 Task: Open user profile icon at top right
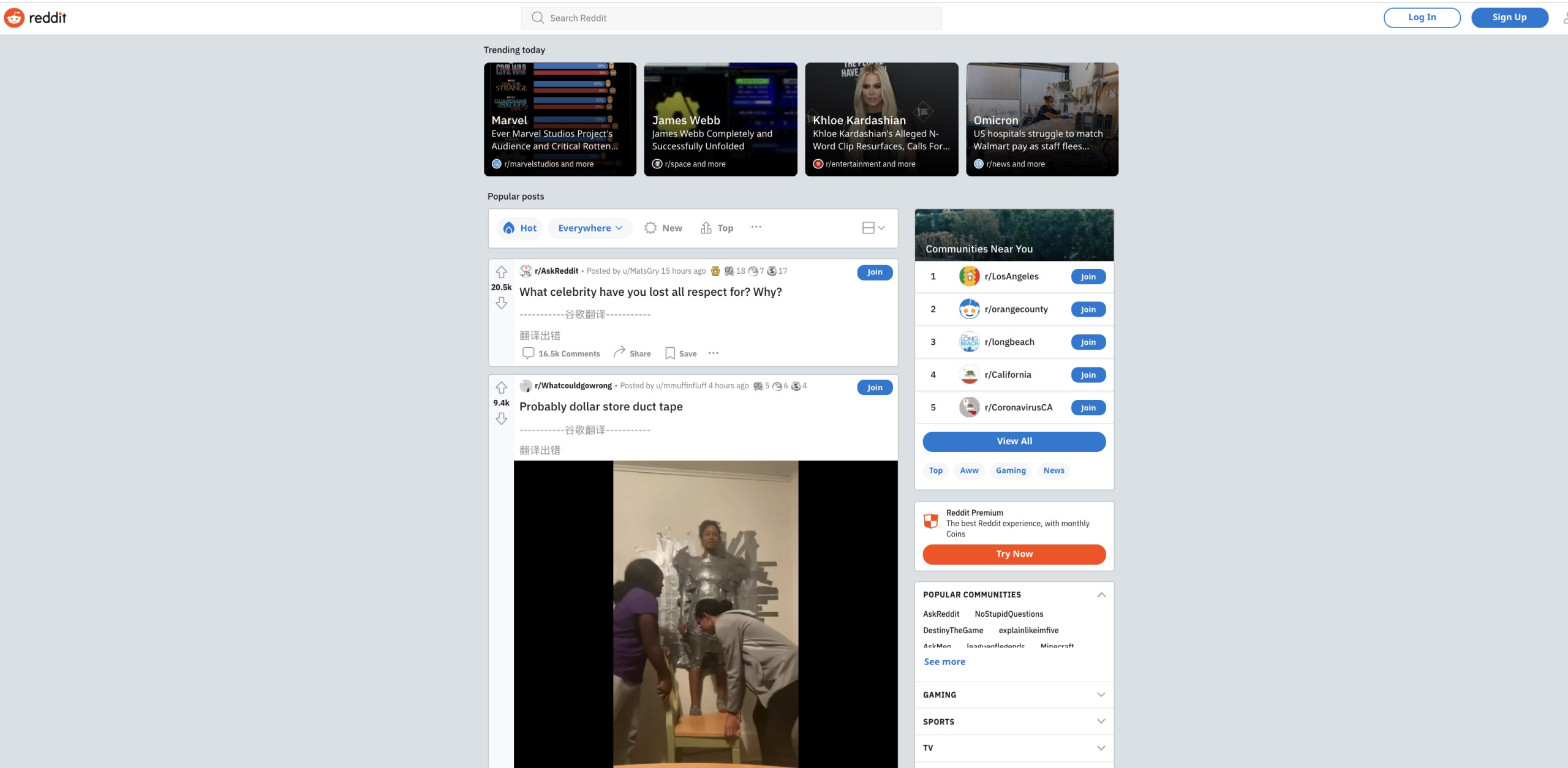click(x=1564, y=18)
